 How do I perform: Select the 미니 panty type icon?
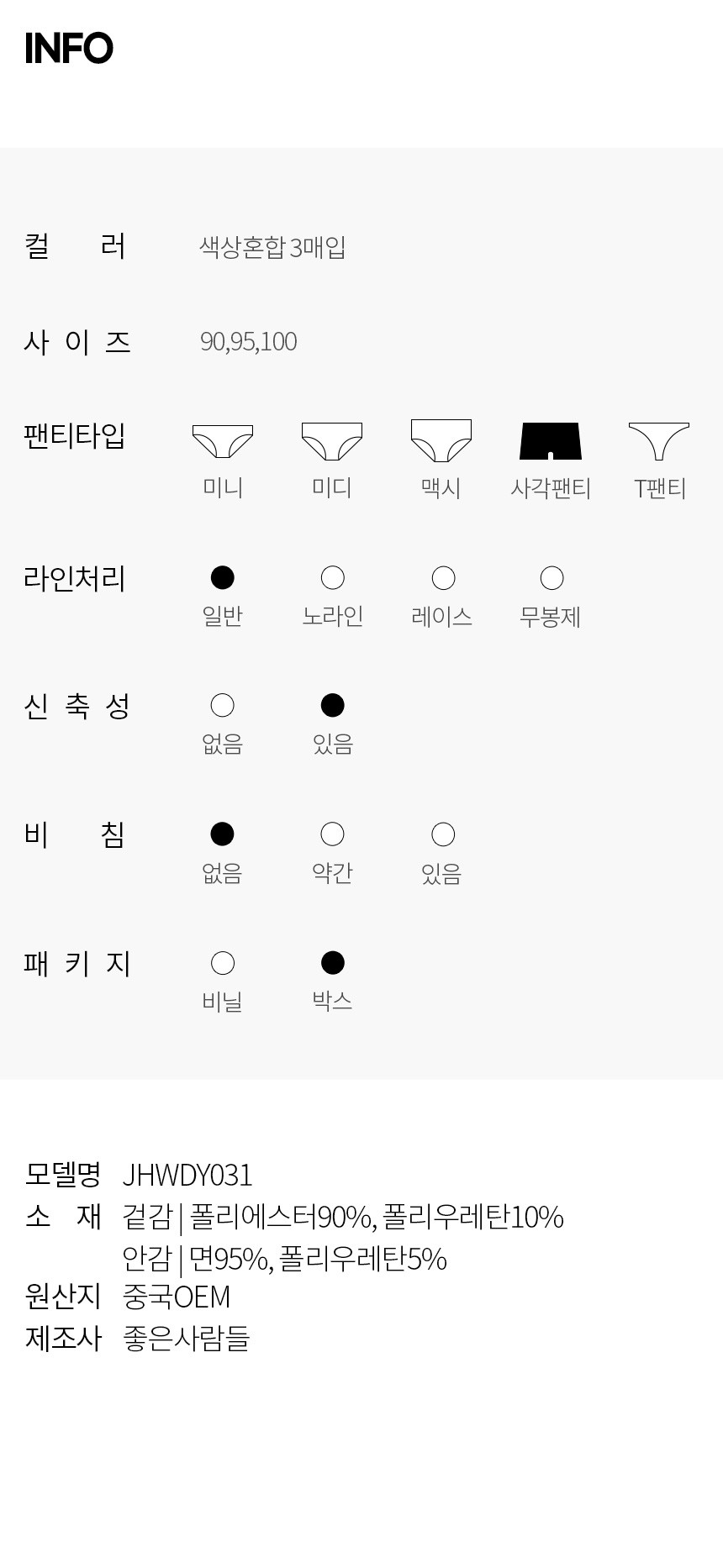click(x=223, y=441)
